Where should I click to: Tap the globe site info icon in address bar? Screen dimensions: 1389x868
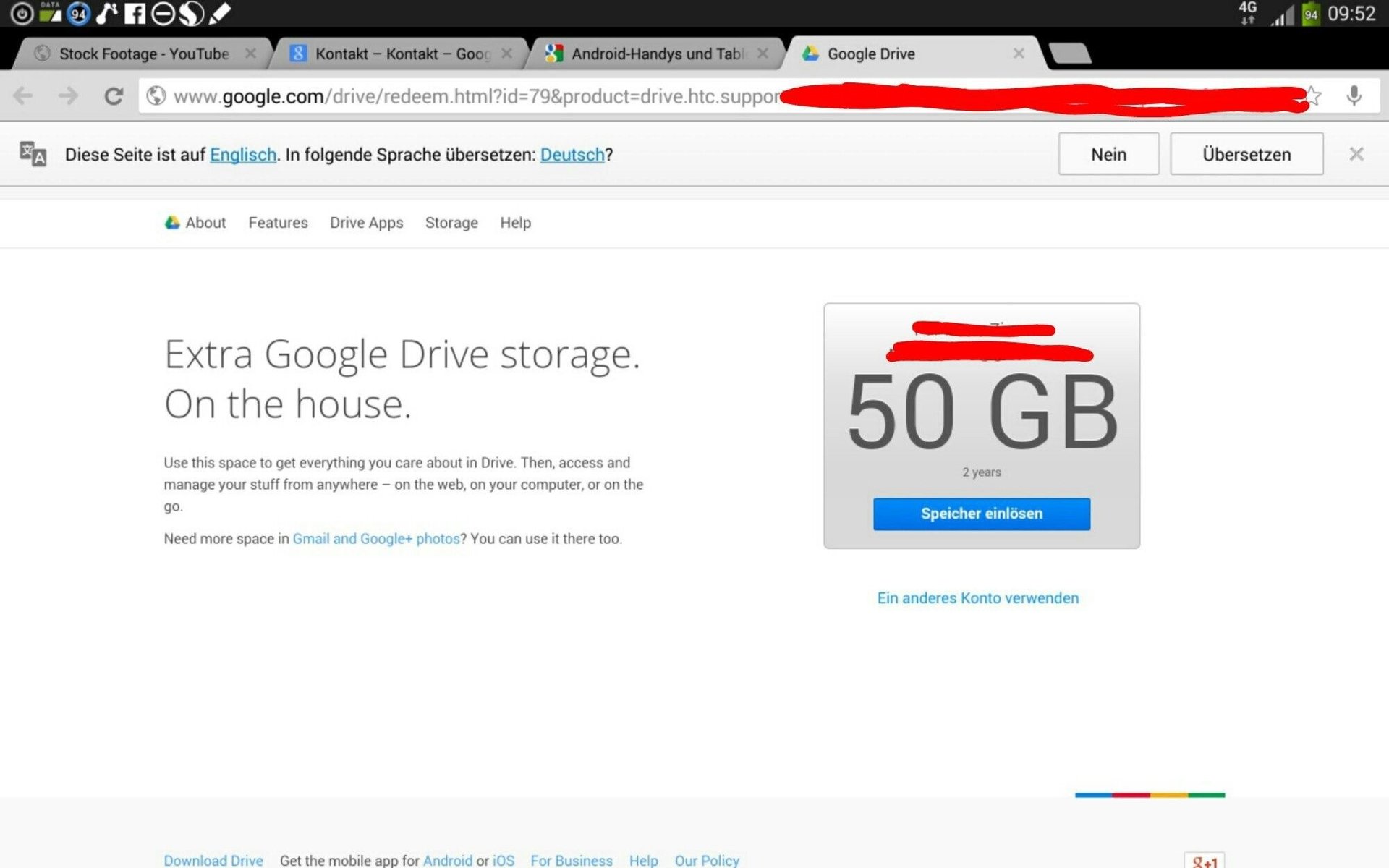156,95
